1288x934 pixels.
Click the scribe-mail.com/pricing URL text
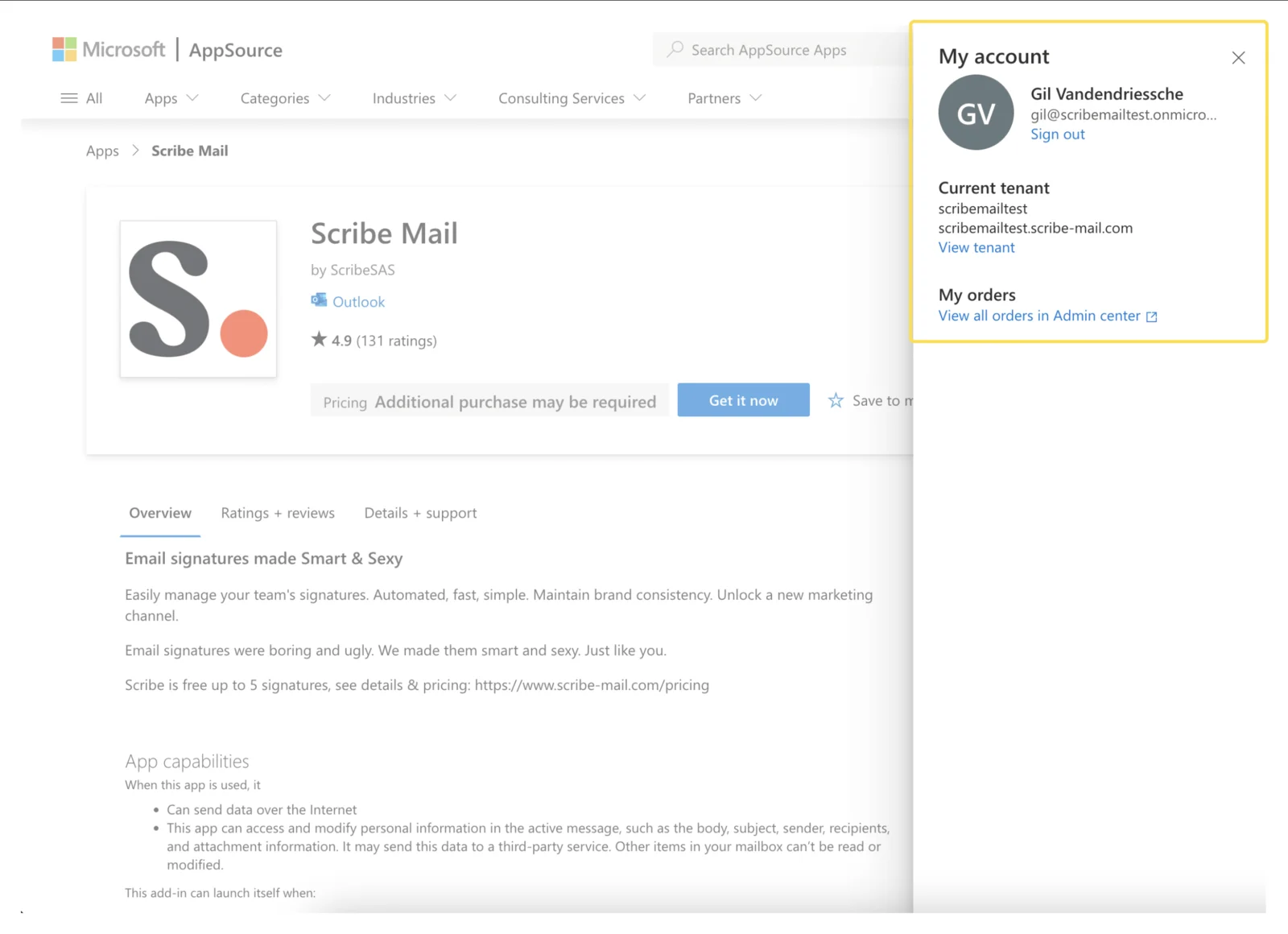(x=592, y=685)
